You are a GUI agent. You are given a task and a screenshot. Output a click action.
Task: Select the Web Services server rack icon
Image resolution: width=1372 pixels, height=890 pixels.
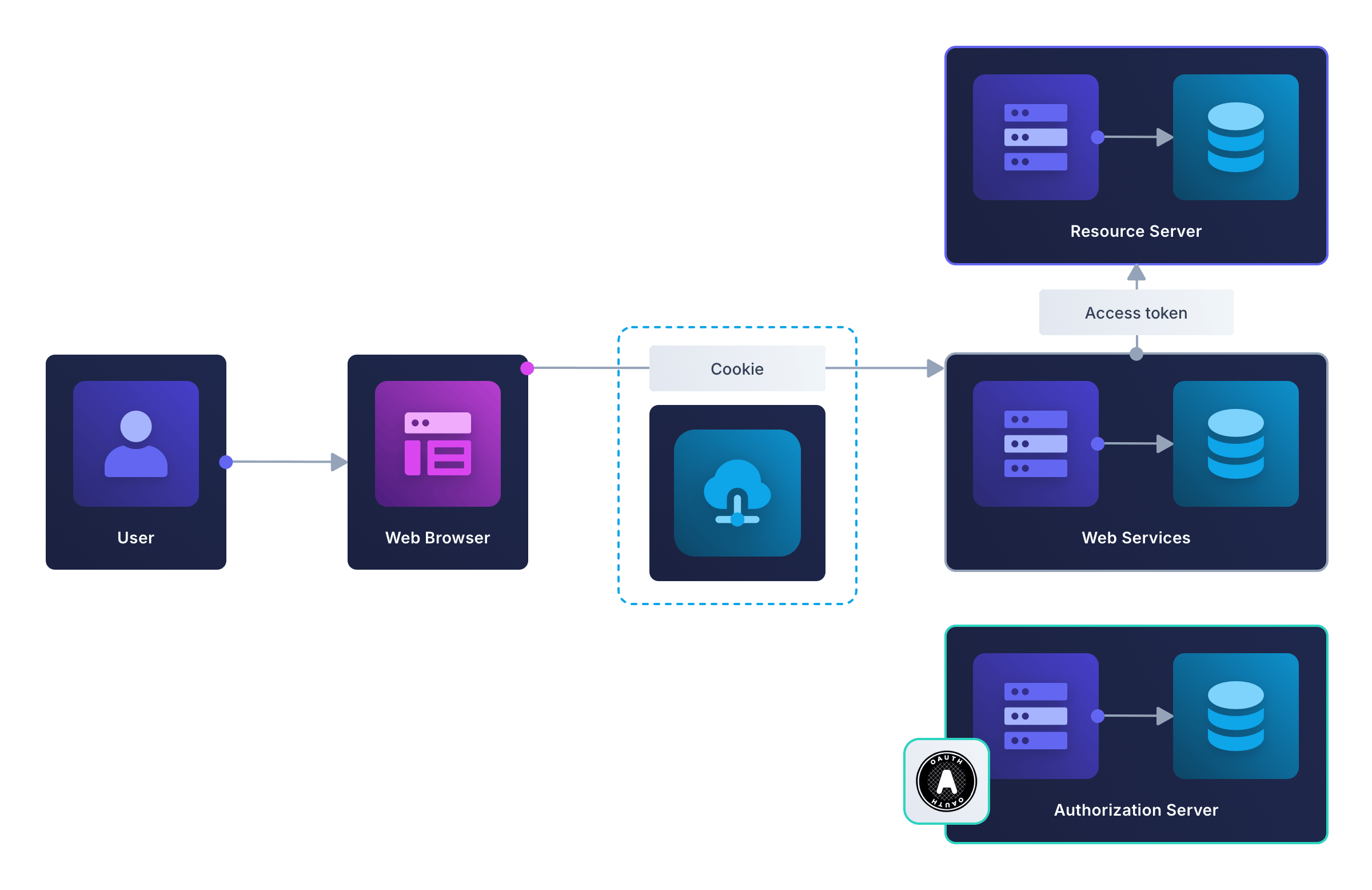(x=1035, y=443)
